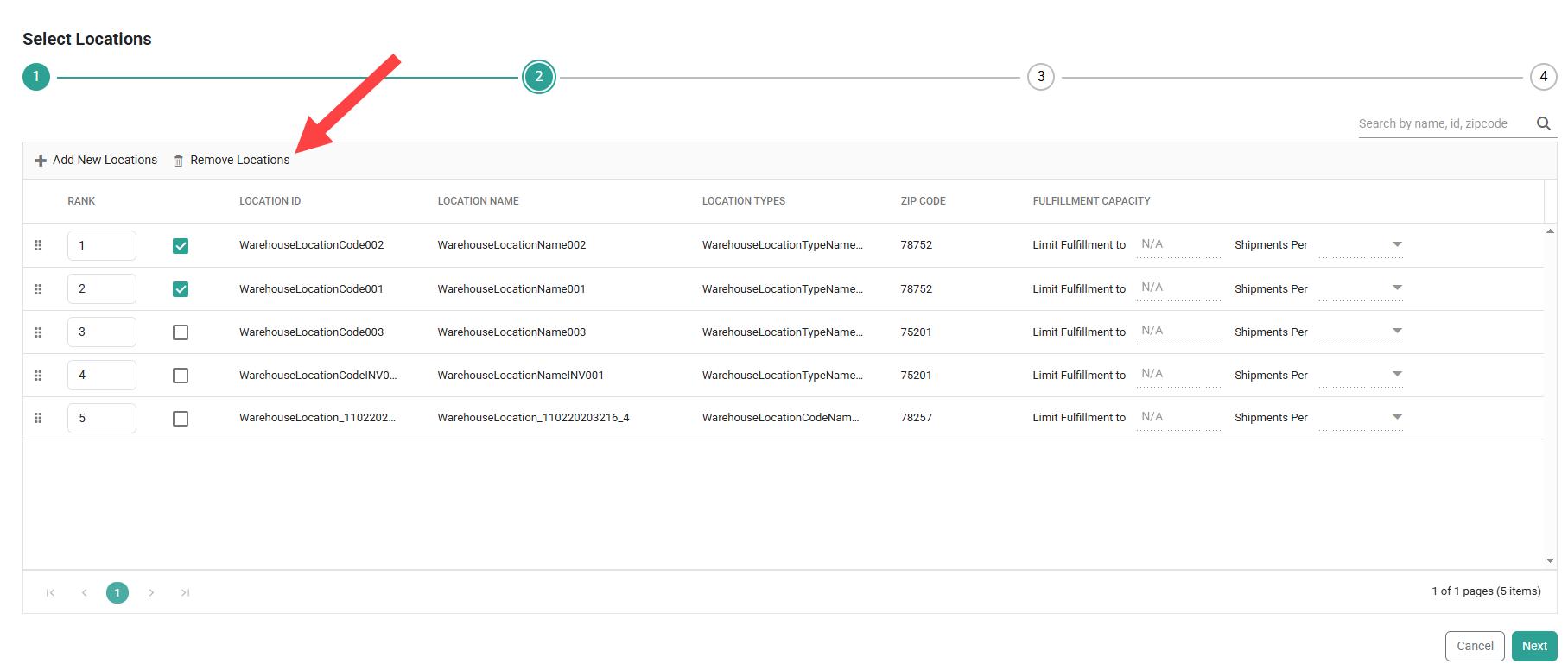1568x670 pixels.
Task: Click the WarehouseLocationCode003 location ID cell
Action: pyautogui.click(x=312, y=332)
